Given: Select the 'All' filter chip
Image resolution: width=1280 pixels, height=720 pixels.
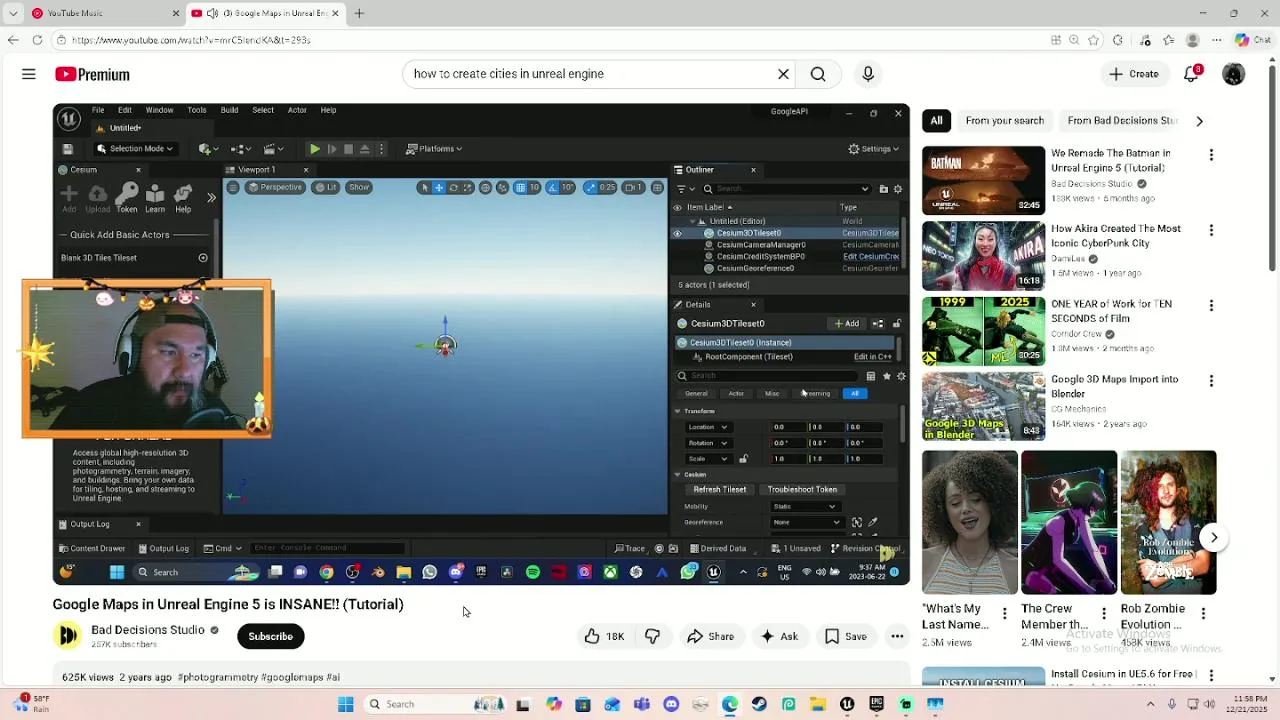Looking at the screenshot, I should click(937, 121).
